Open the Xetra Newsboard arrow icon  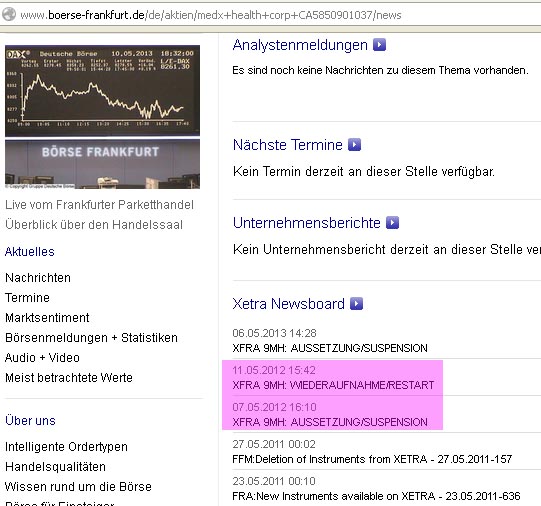[356, 304]
